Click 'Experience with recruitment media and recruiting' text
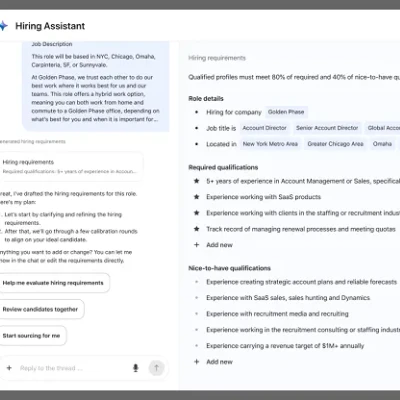Screen dimensions: 400x400 [277, 314]
